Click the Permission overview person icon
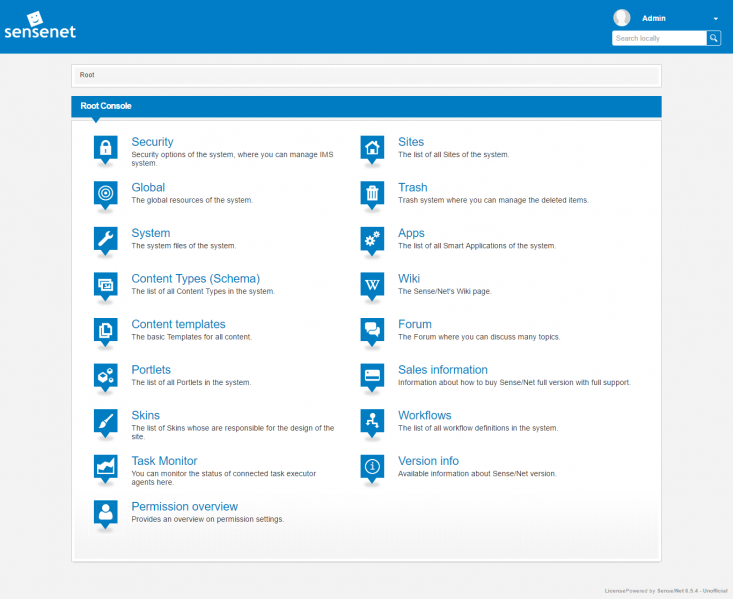 (x=106, y=514)
